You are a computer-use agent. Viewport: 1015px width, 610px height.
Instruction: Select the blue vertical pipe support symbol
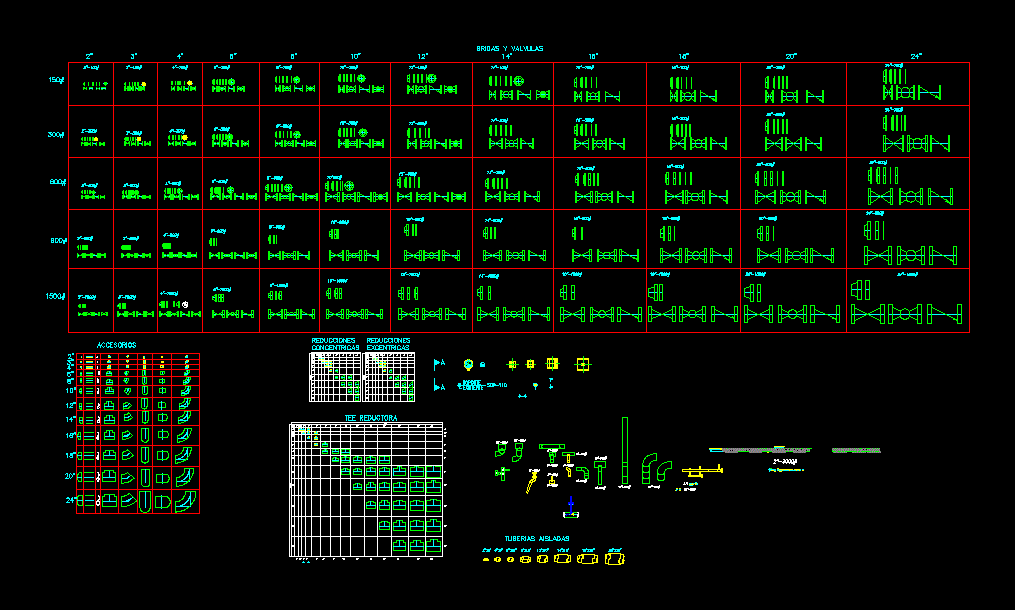pos(571,503)
